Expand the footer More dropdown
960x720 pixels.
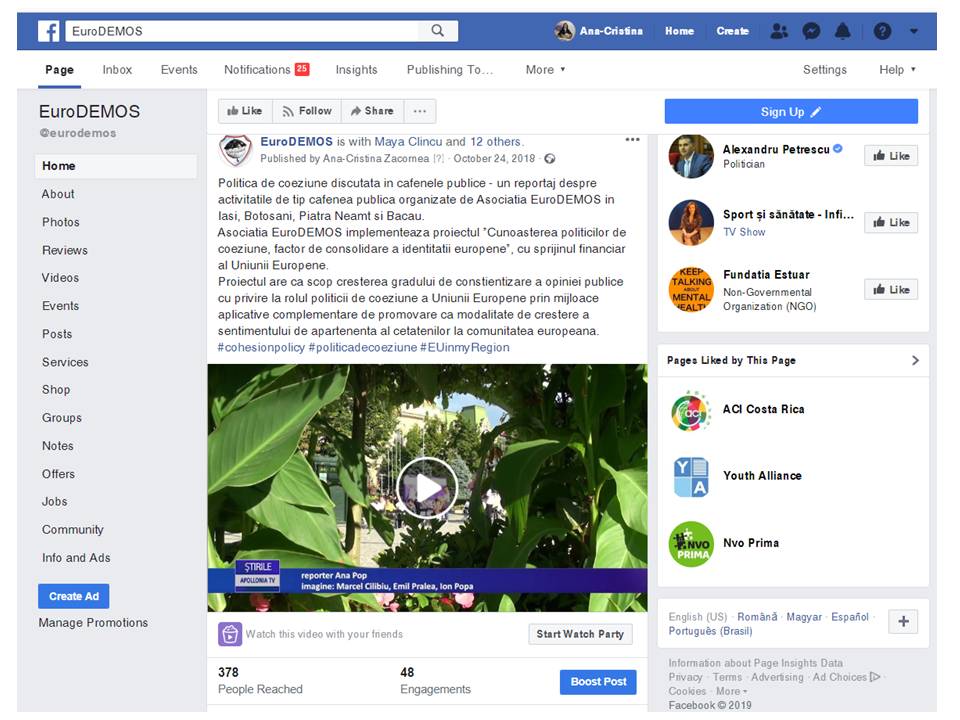pyautogui.click(x=732, y=691)
